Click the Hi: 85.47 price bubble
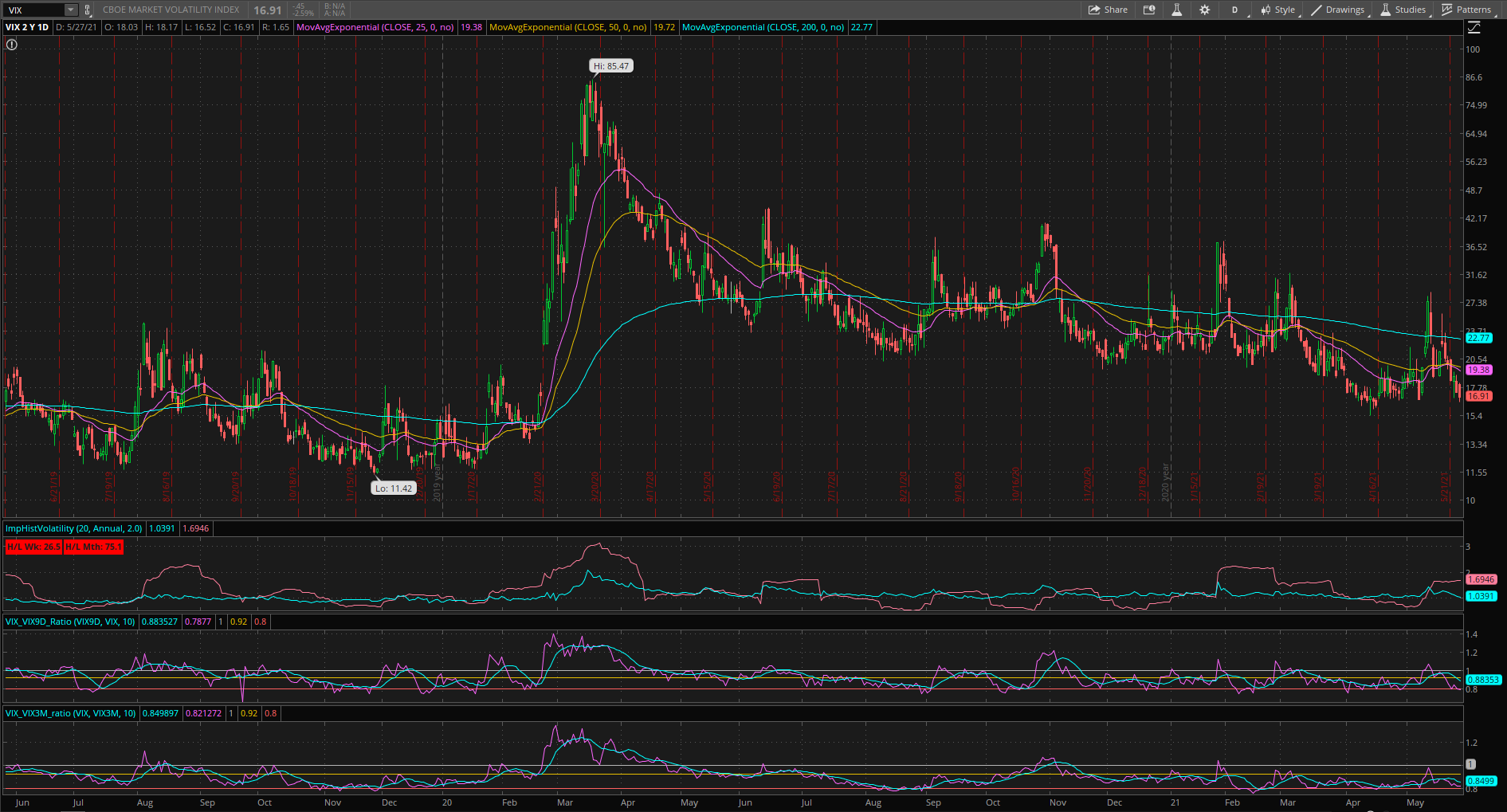Viewport: 1507px width, 812px height. (x=611, y=66)
